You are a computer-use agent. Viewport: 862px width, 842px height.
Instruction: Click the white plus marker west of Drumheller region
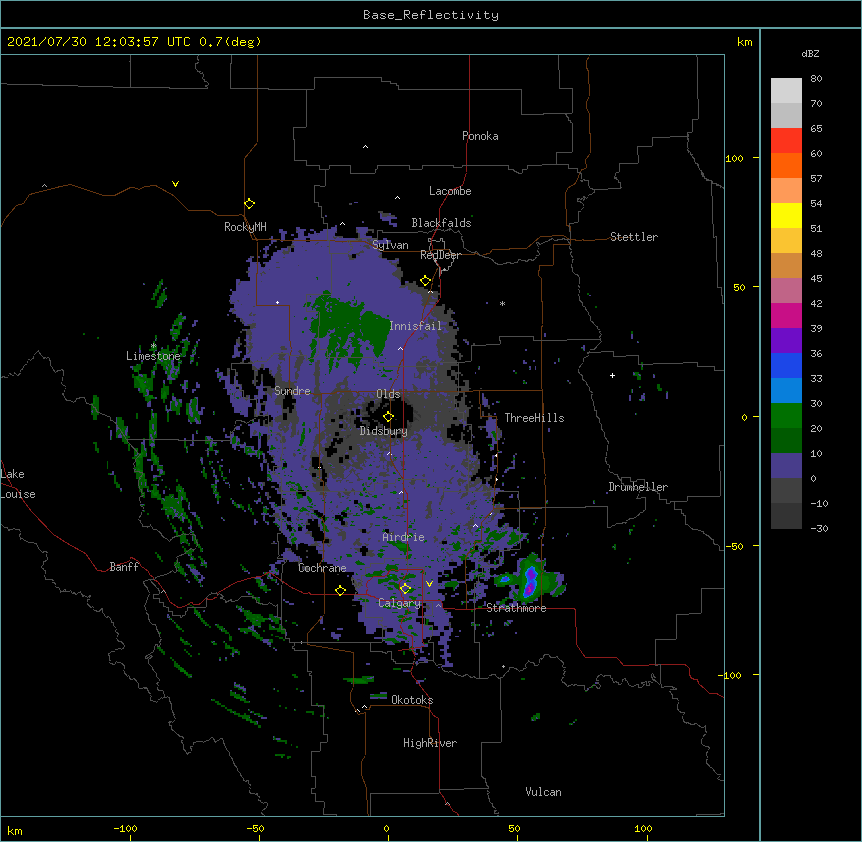(x=612, y=375)
